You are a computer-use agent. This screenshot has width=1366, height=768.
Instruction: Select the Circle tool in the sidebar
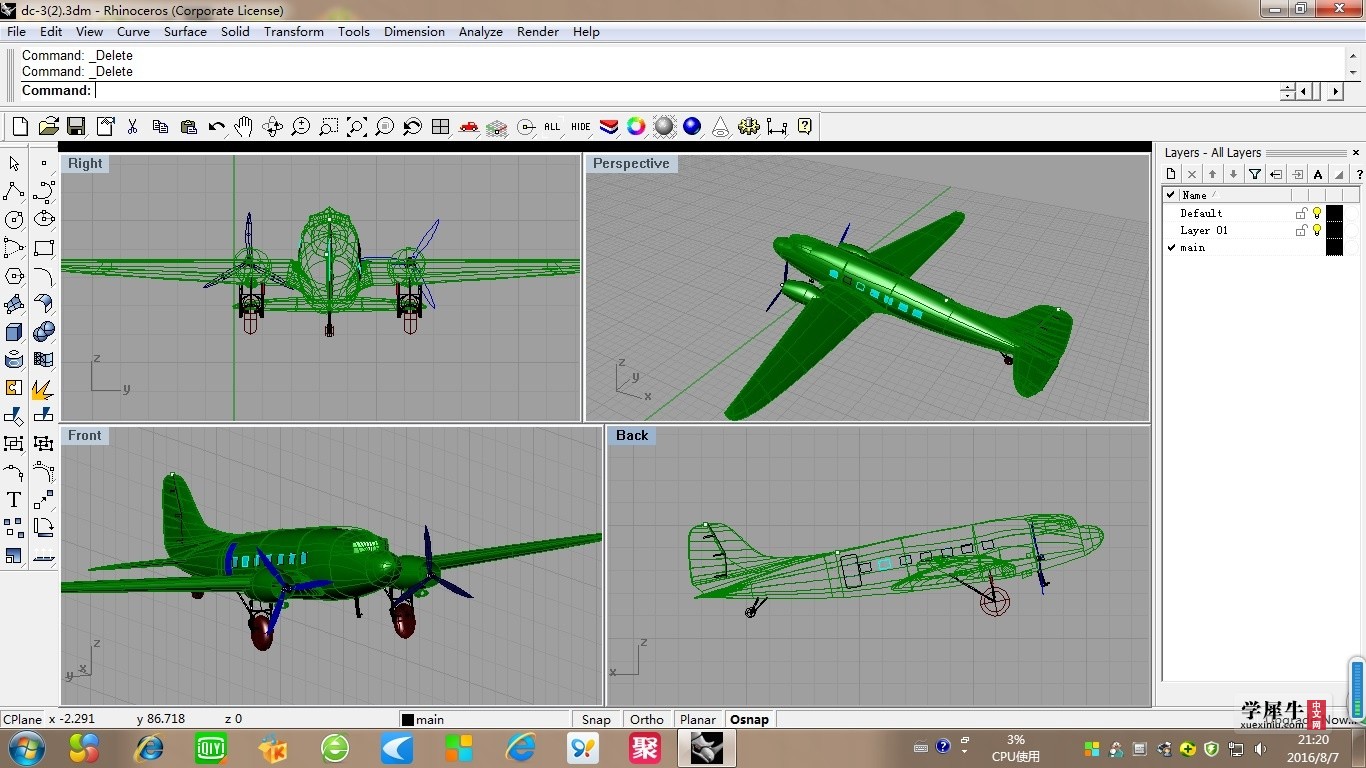coord(14,219)
